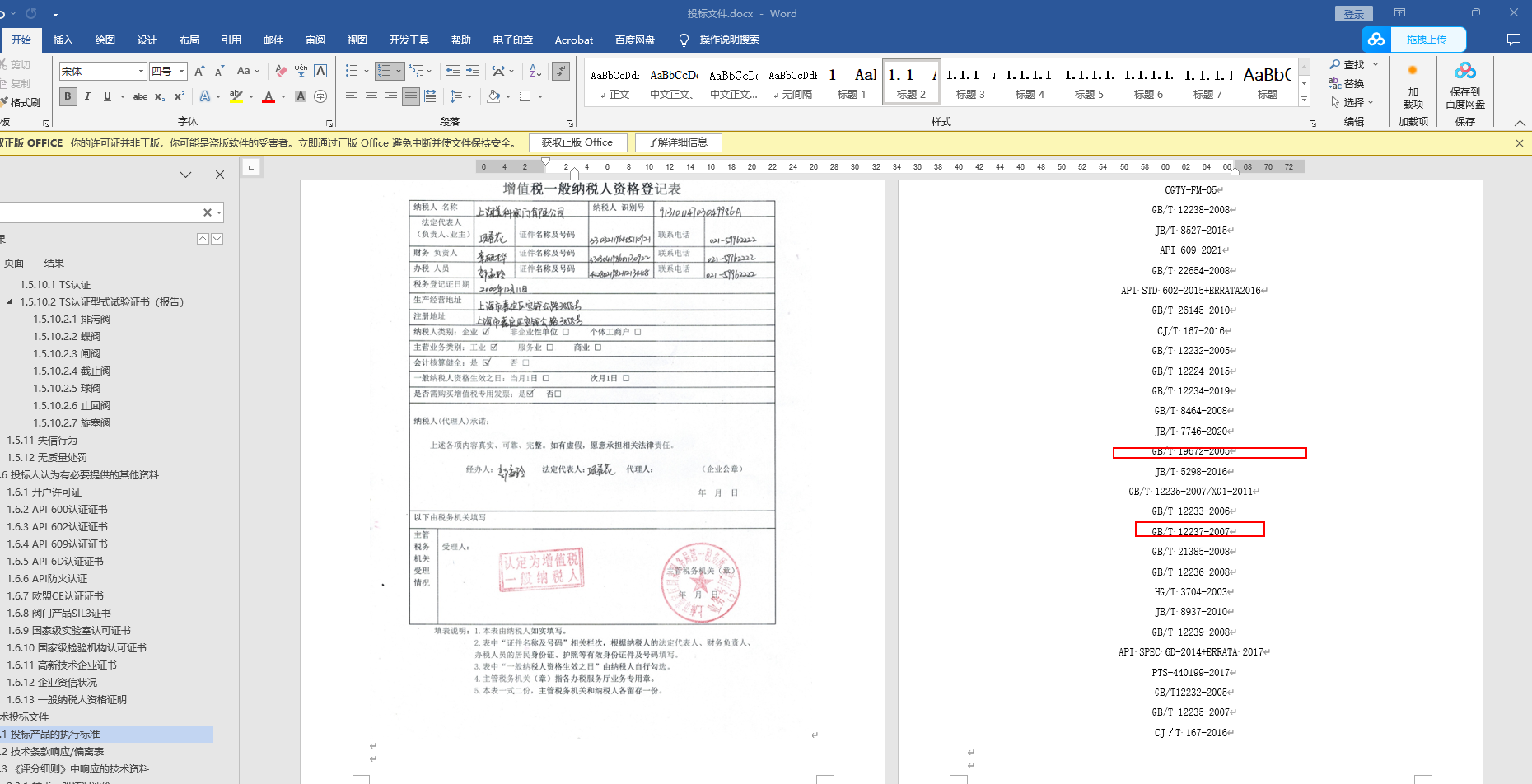Open the comments pane icon
The image size is (1532, 784).
click(x=1513, y=40)
